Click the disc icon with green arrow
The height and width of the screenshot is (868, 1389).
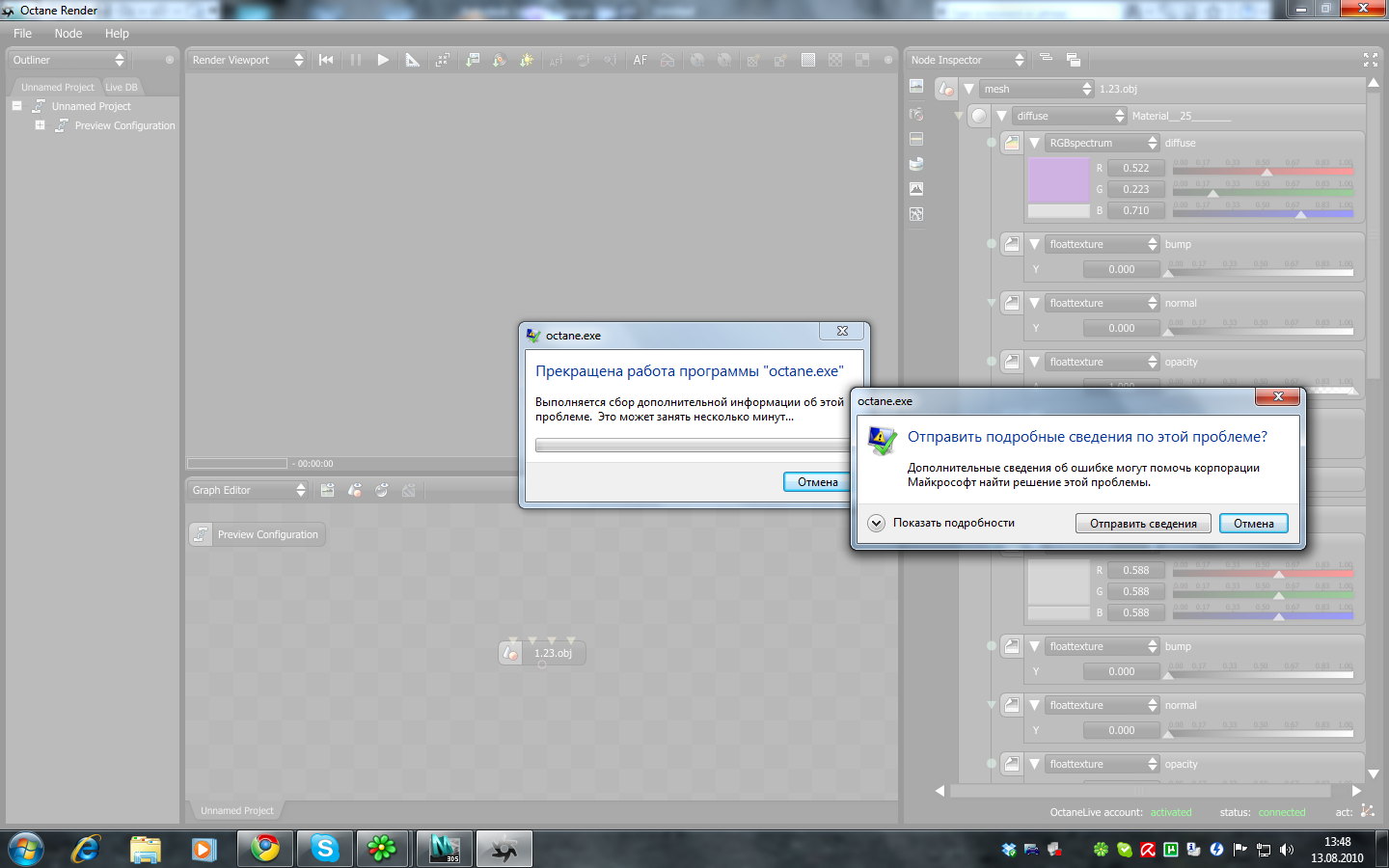500,60
